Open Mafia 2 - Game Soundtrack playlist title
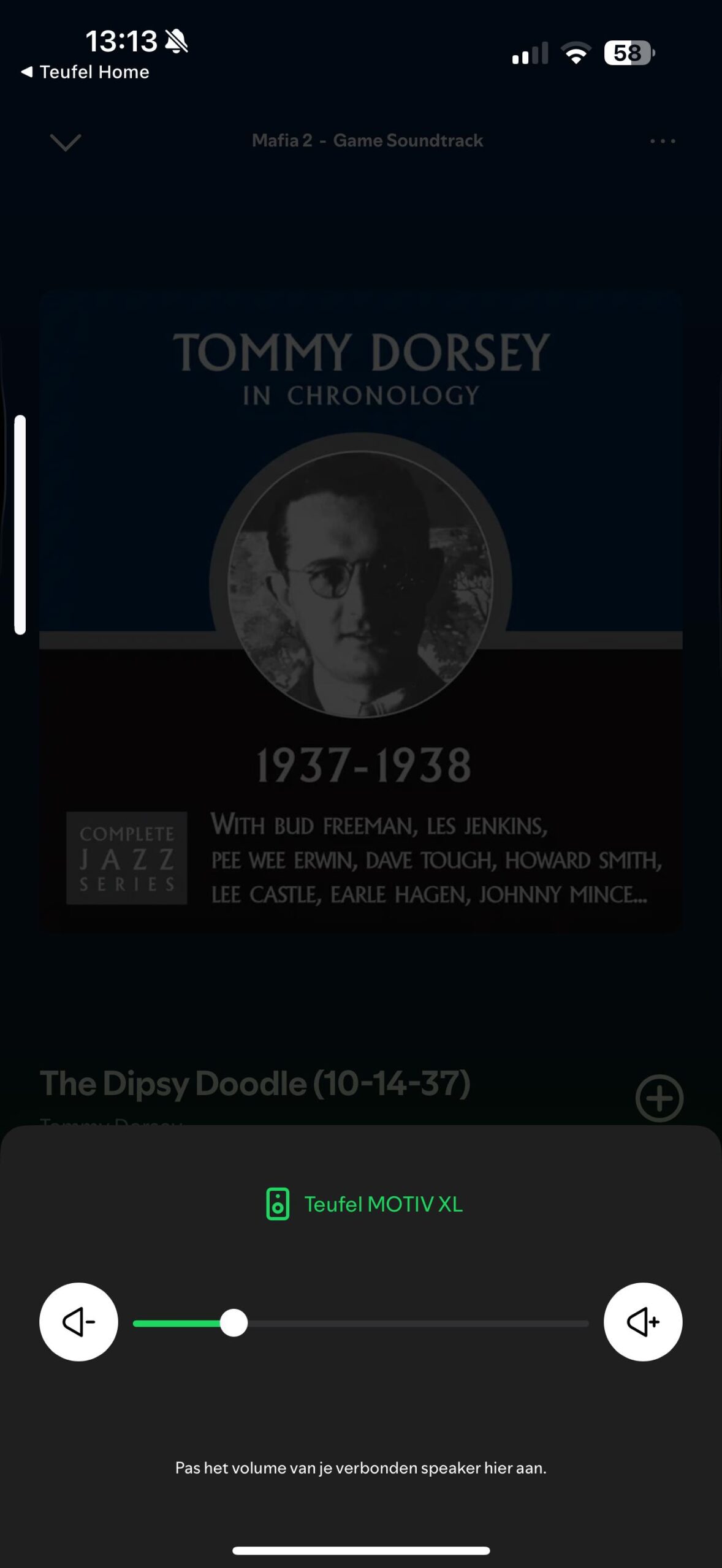The width and height of the screenshot is (722, 1568). (x=367, y=140)
